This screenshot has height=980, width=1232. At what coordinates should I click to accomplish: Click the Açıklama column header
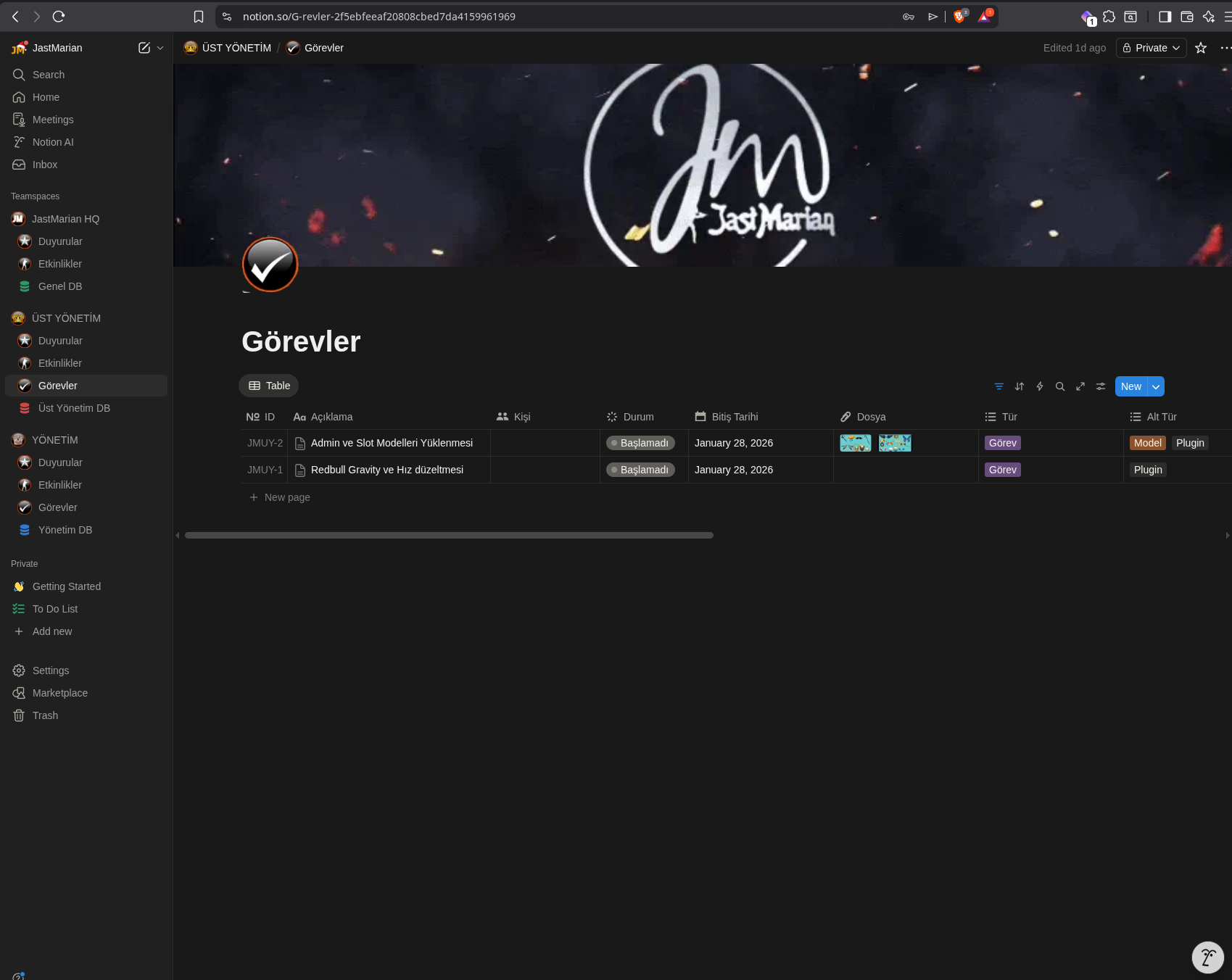pos(389,417)
